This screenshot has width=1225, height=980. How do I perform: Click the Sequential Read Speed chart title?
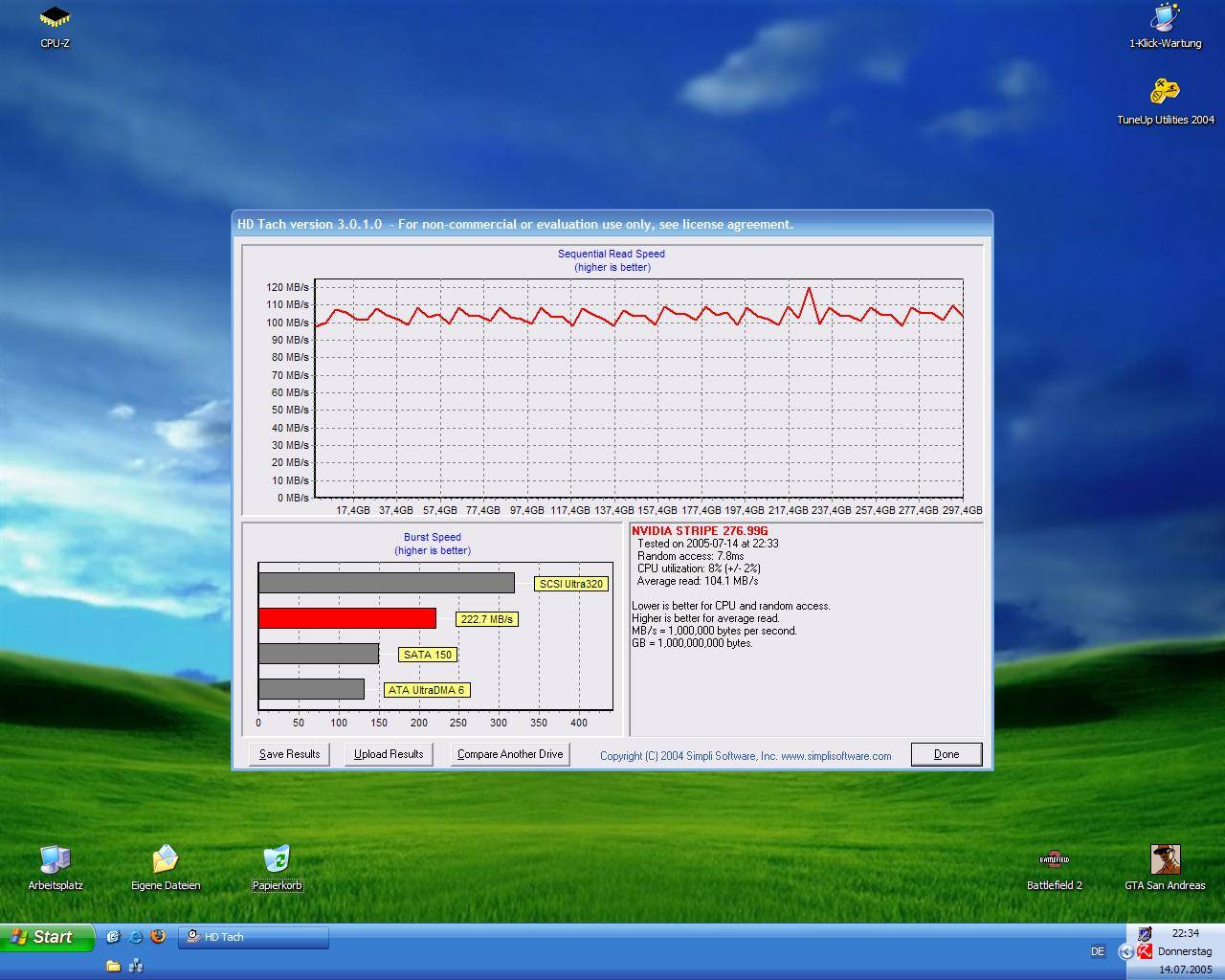[612, 254]
